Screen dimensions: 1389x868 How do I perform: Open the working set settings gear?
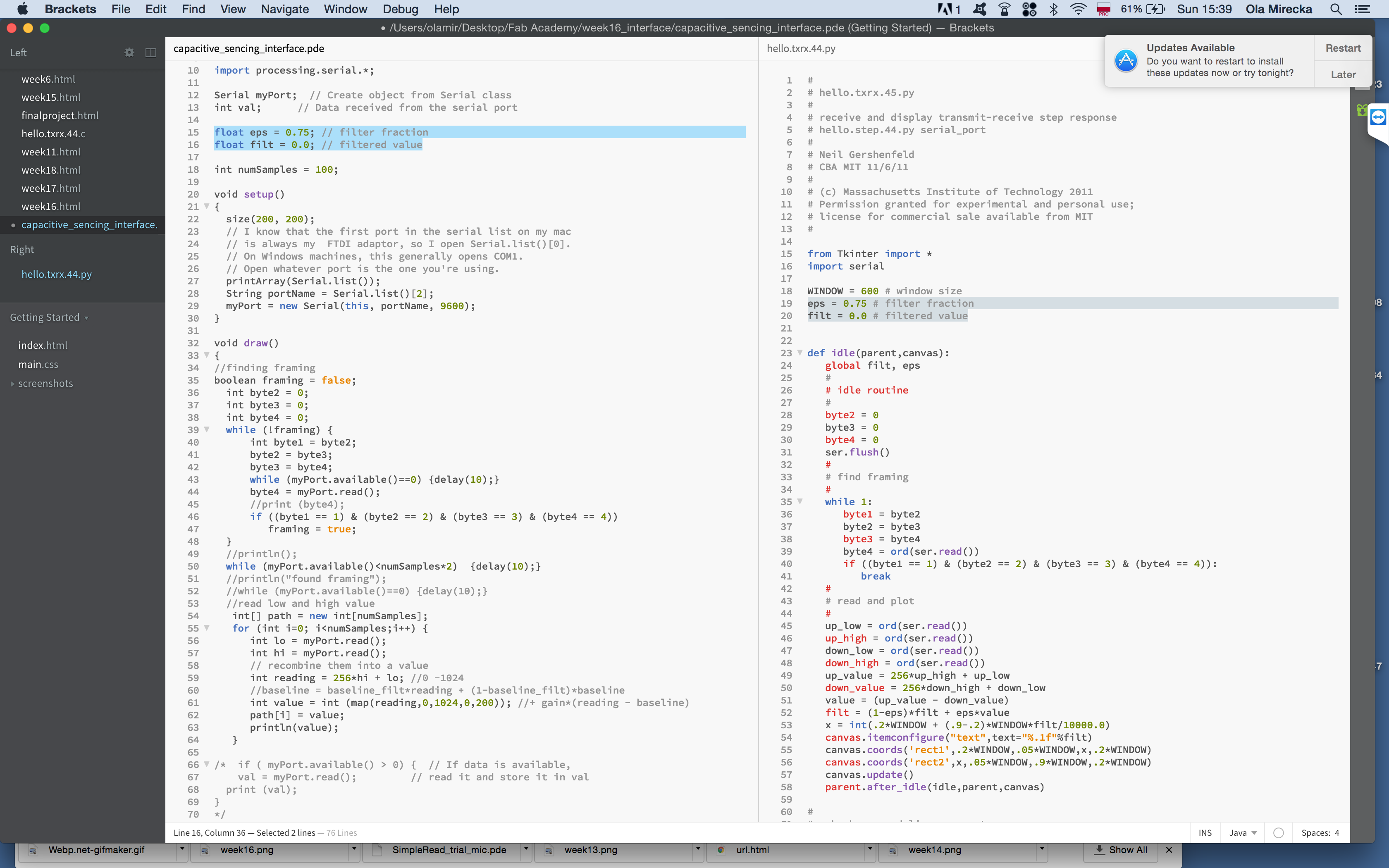coord(129,52)
